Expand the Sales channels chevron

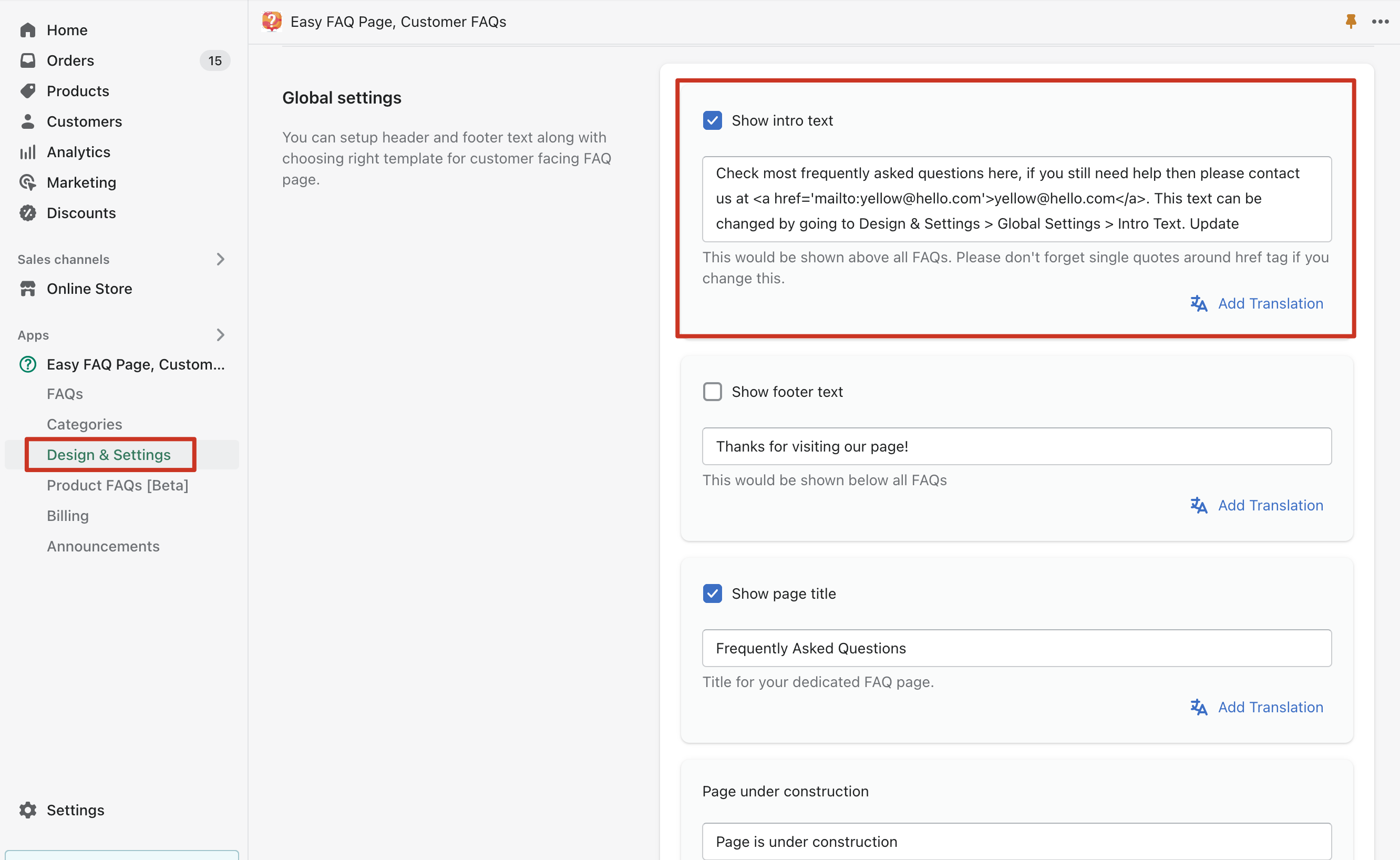pyautogui.click(x=221, y=259)
